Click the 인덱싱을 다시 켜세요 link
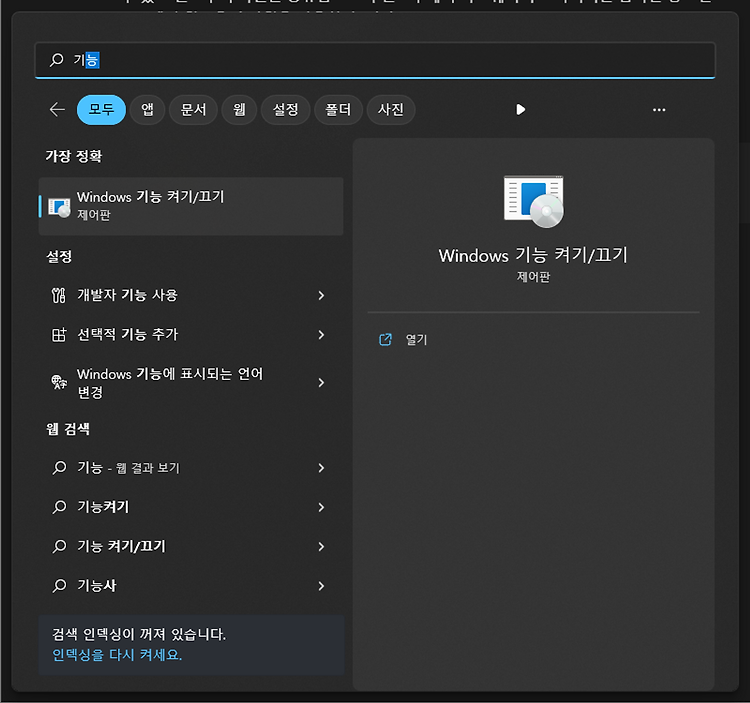 pos(117,654)
